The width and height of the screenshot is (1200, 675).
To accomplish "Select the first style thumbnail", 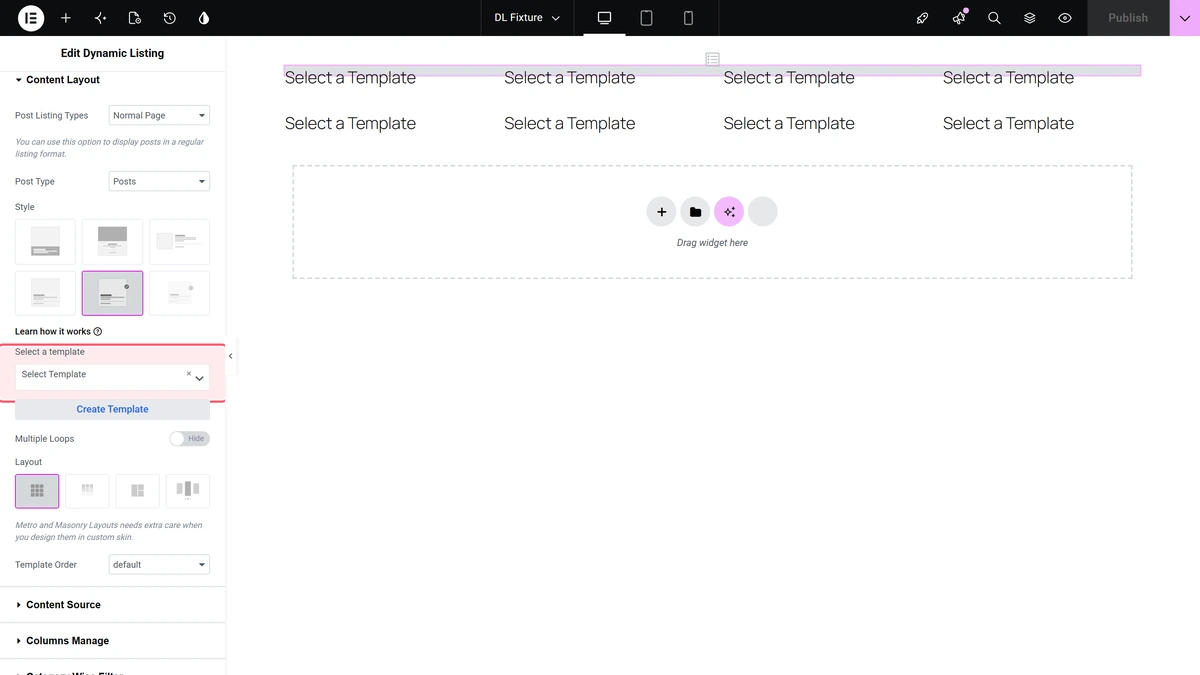I will (45, 242).
